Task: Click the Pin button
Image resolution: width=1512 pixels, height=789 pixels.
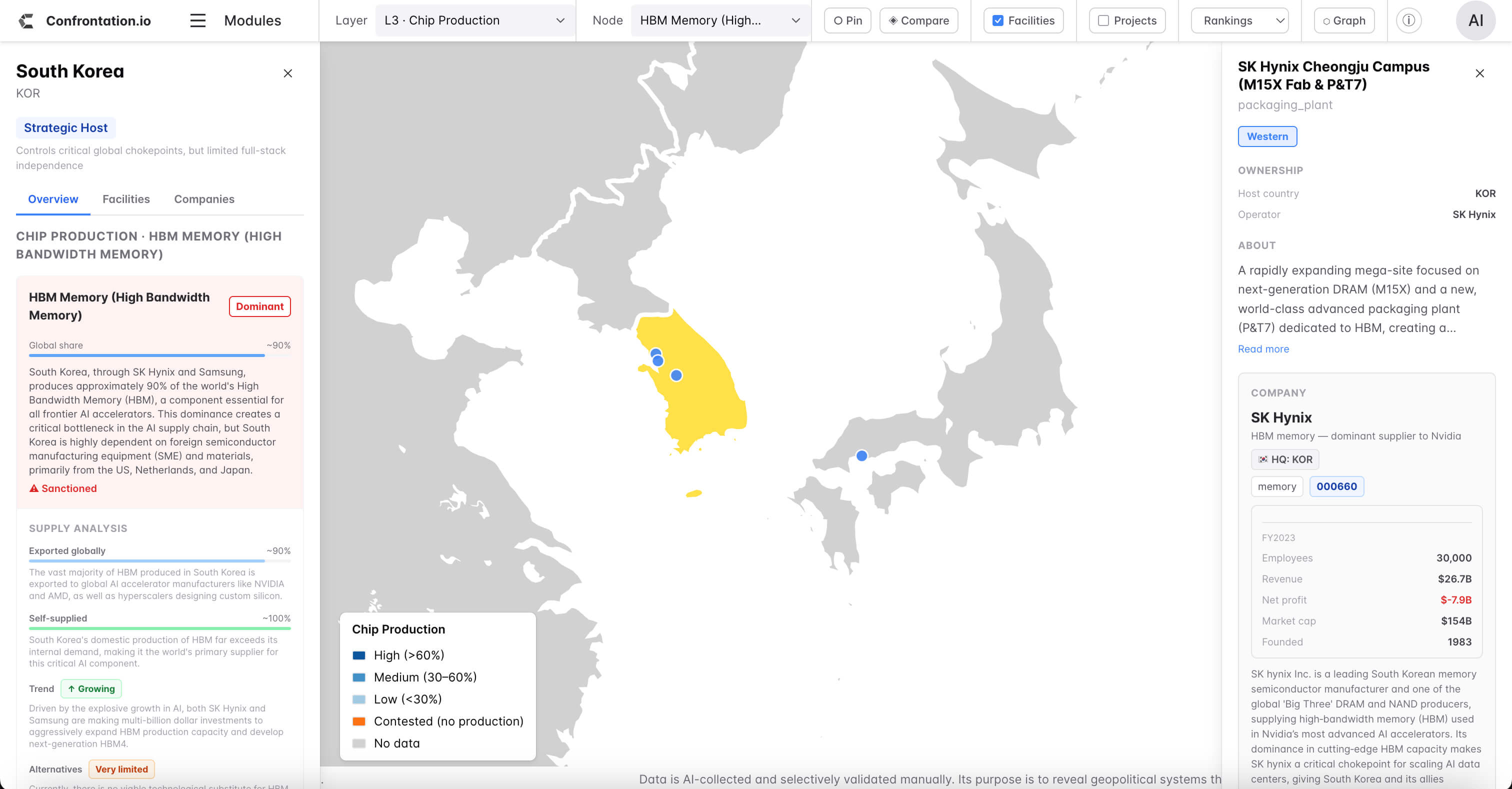Action: (847, 20)
